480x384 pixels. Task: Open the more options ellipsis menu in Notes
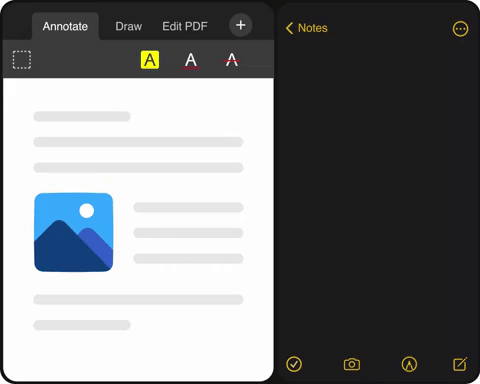pos(460,29)
